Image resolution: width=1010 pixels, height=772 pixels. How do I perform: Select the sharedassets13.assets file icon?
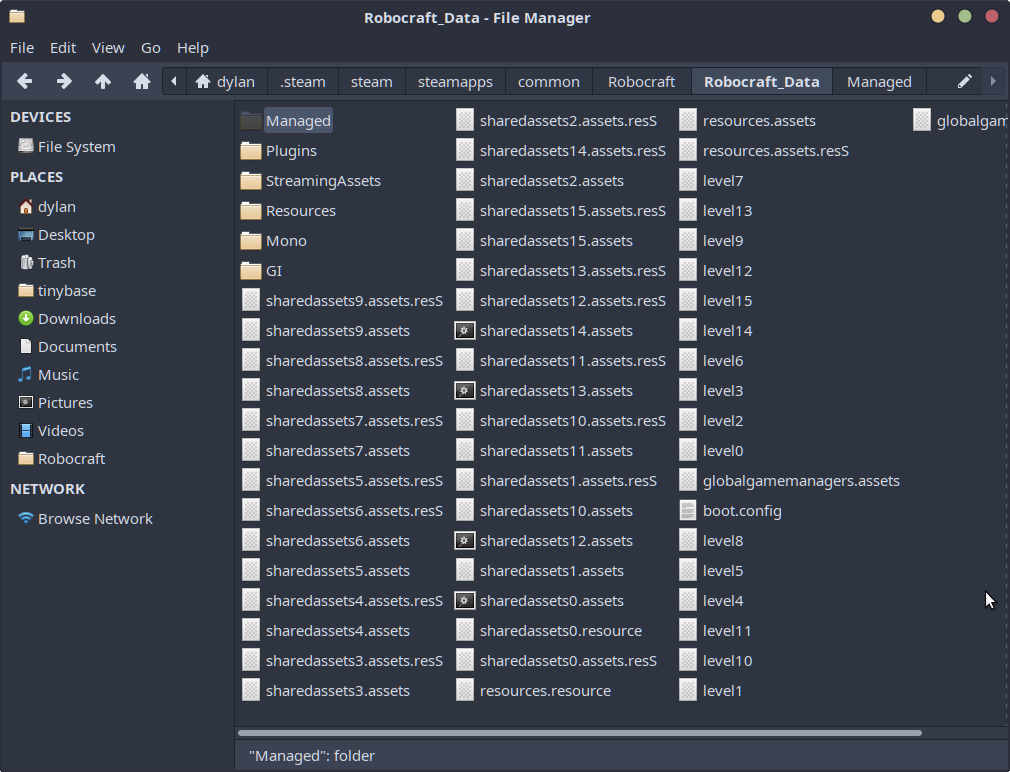[465, 391]
